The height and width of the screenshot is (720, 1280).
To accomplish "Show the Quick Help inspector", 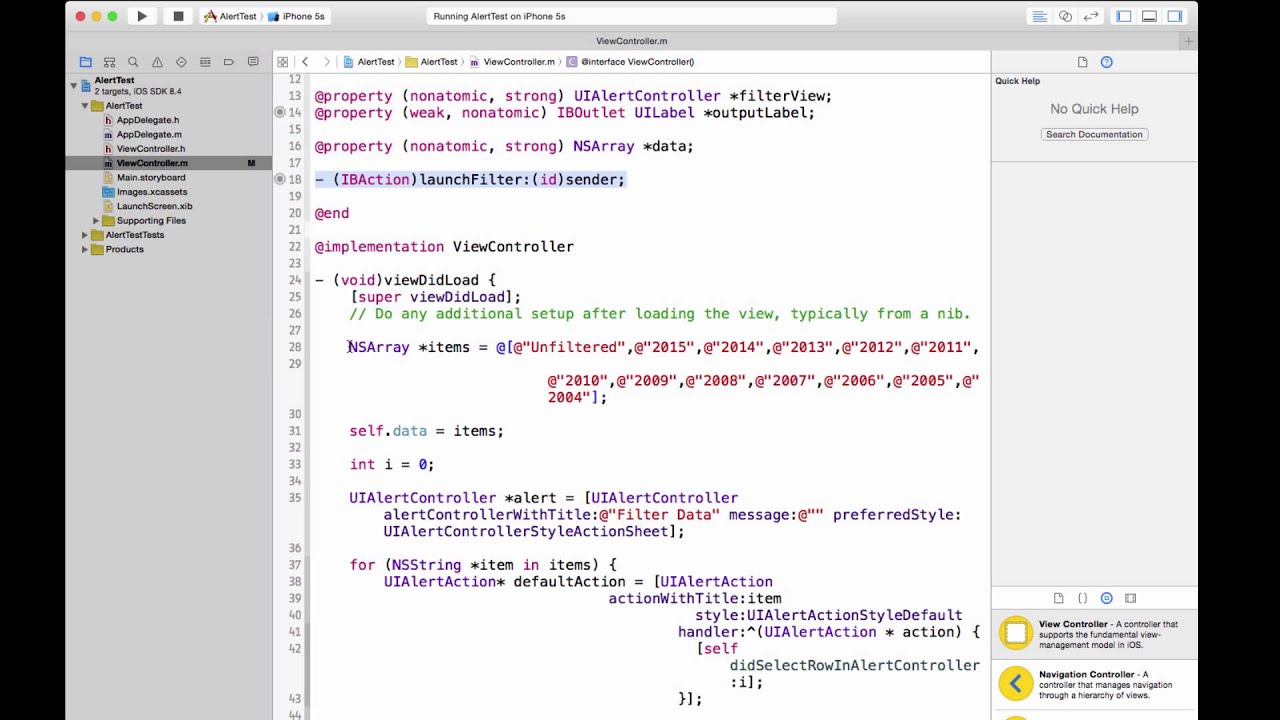I will point(1106,62).
